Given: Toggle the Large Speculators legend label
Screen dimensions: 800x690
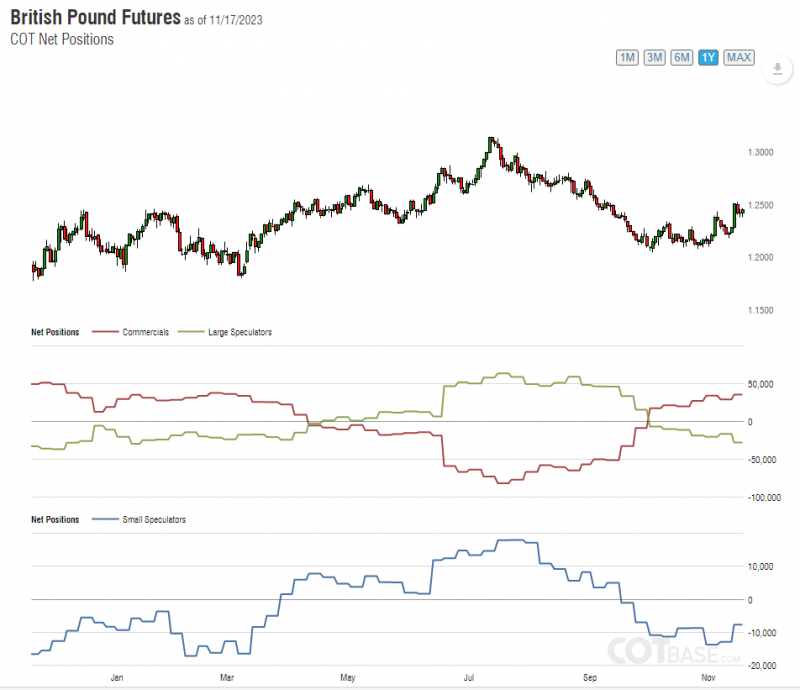Looking at the screenshot, I should point(239,331).
